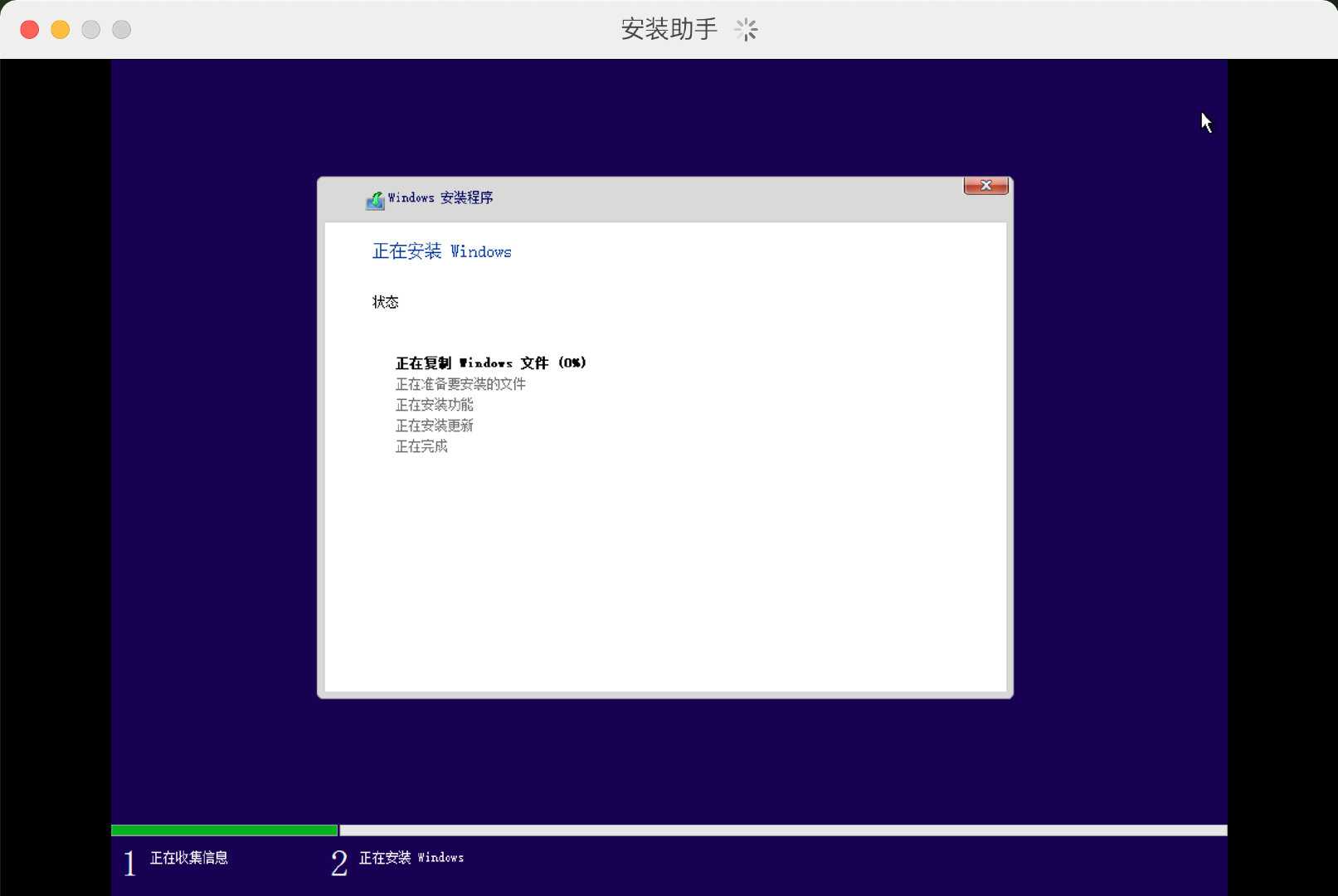Select the 正在准备要安装的文件 status entry
The height and width of the screenshot is (896, 1338).
point(462,384)
